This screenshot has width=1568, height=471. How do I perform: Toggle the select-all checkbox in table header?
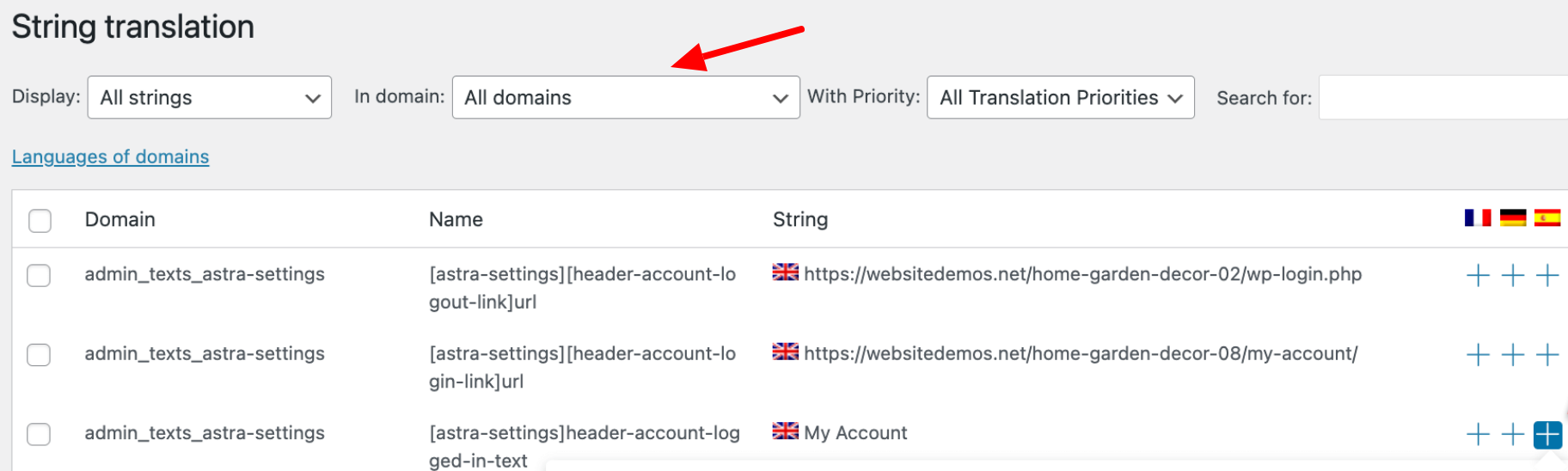(x=40, y=221)
